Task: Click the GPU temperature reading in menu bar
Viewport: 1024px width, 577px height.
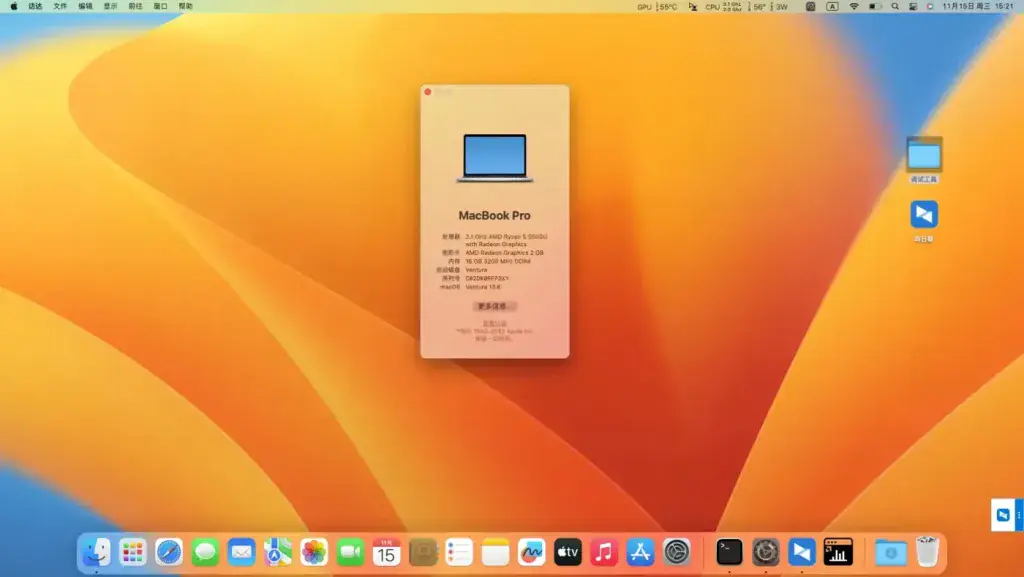Action: click(657, 7)
